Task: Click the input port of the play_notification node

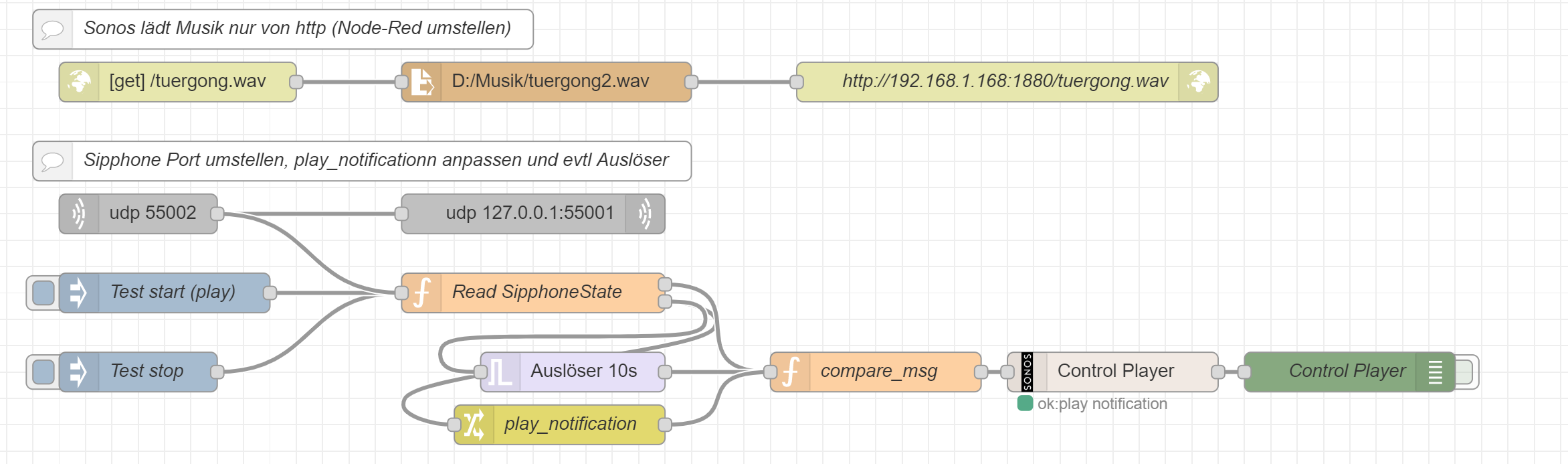Action: pos(454,424)
